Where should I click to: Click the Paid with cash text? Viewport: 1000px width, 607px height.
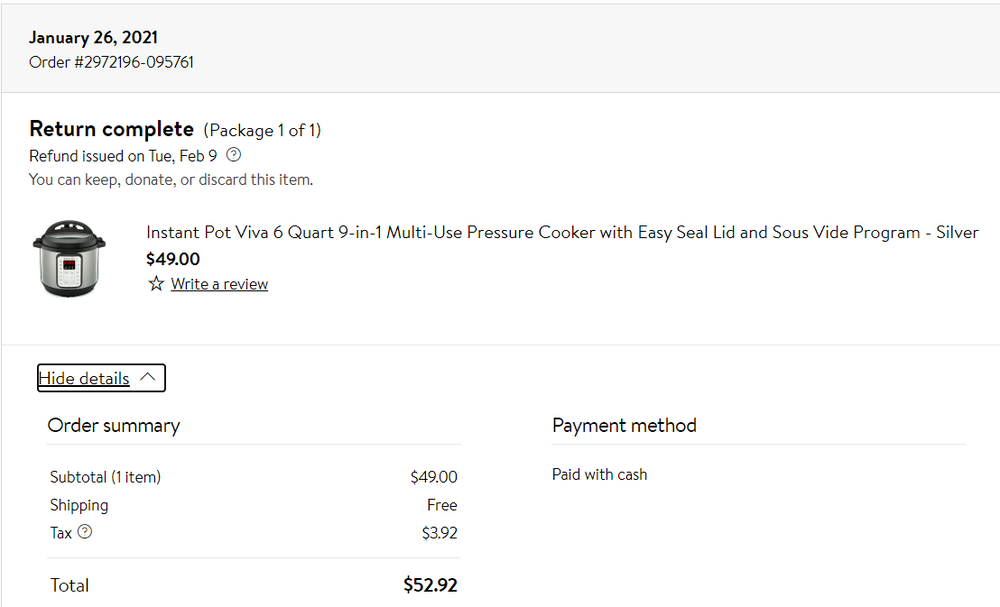(x=599, y=474)
